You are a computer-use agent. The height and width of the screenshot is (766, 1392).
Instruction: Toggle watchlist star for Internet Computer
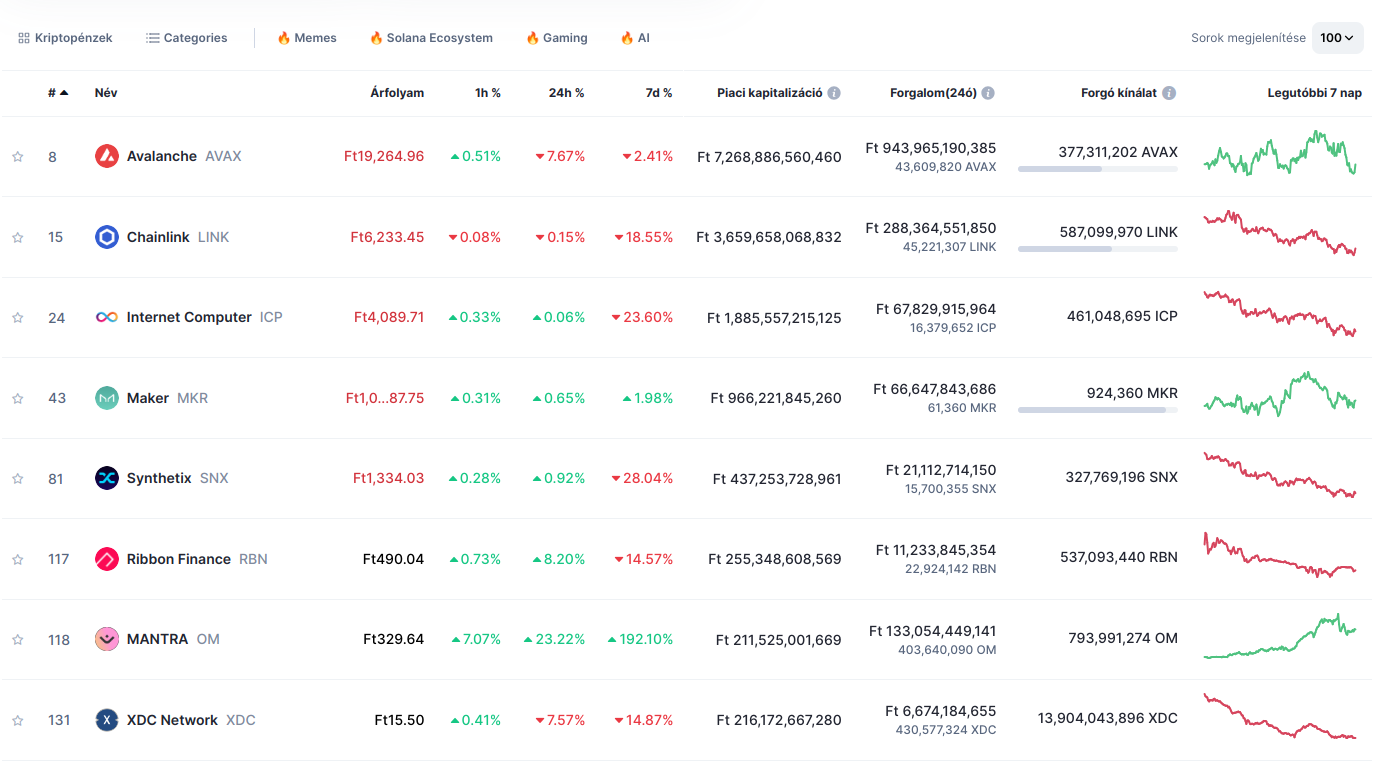17,318
